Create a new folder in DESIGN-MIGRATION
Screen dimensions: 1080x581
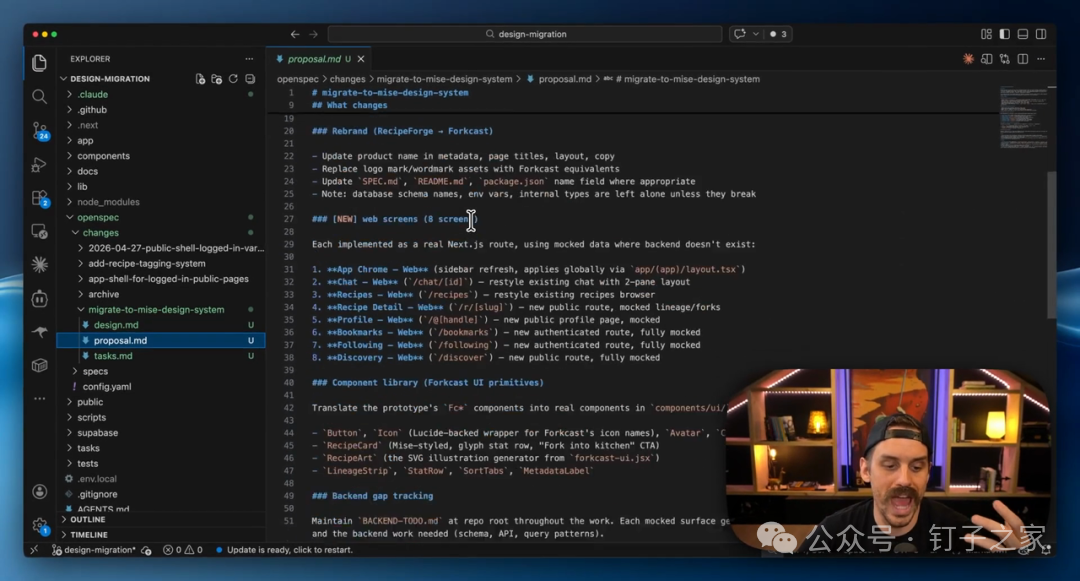point(216,79)
